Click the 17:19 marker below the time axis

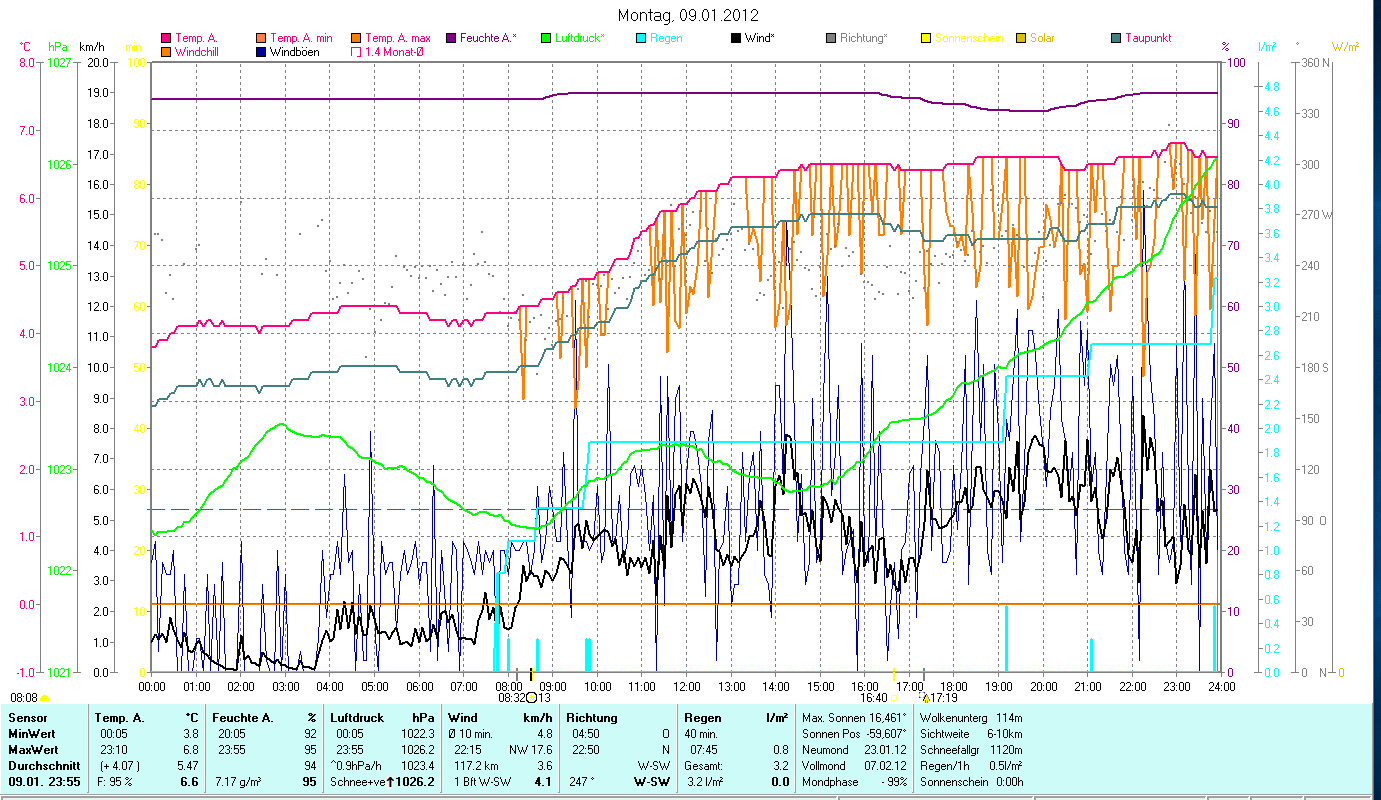coord(940,698)
